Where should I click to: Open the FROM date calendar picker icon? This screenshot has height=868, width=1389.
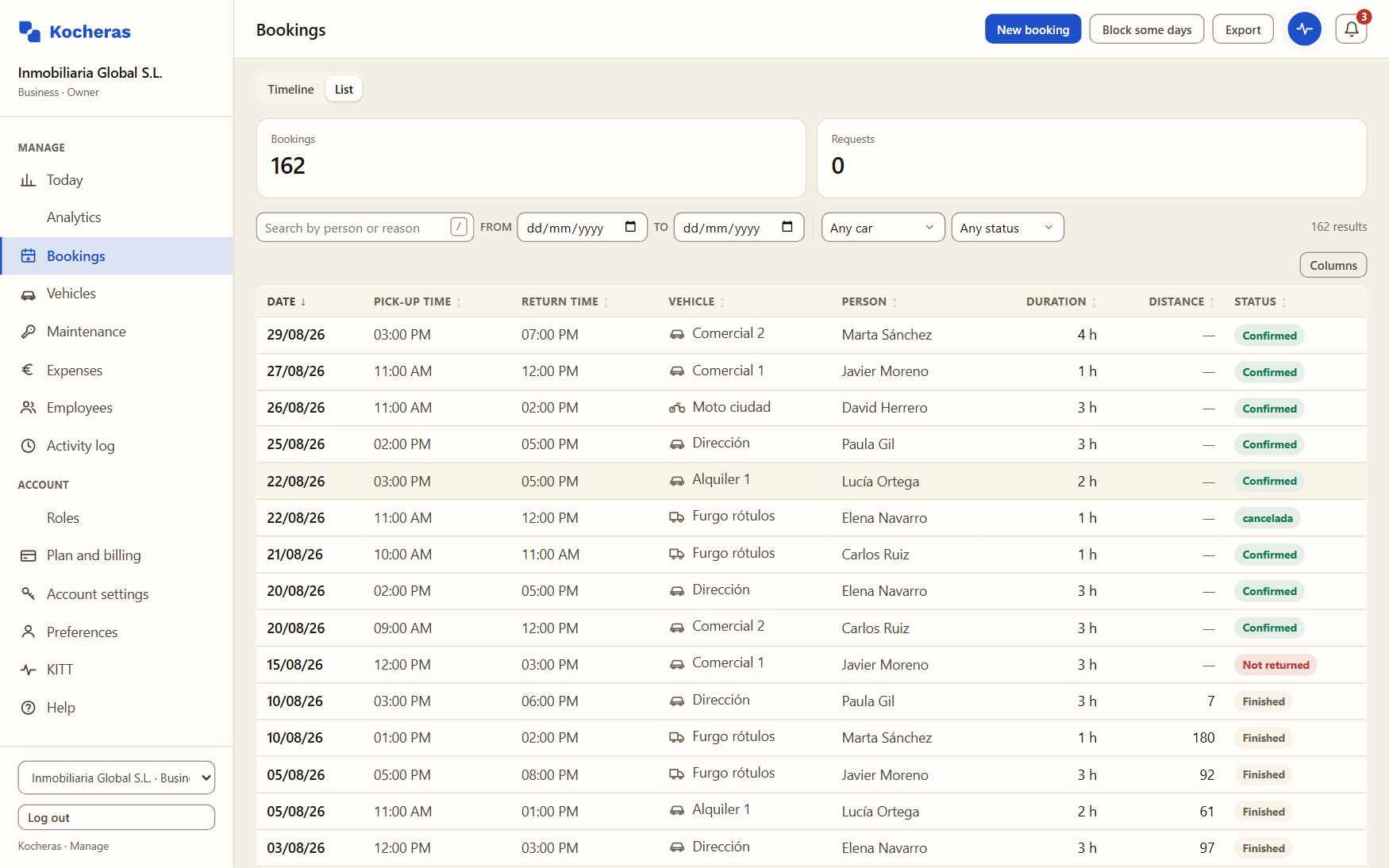630,227
